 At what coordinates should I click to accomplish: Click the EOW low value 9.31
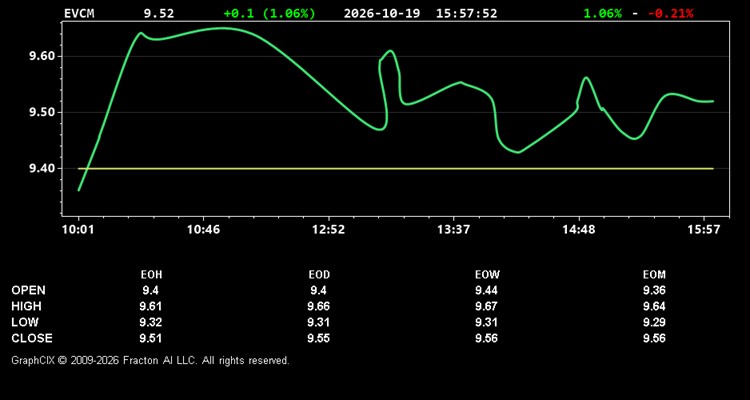tap(486, 322)
